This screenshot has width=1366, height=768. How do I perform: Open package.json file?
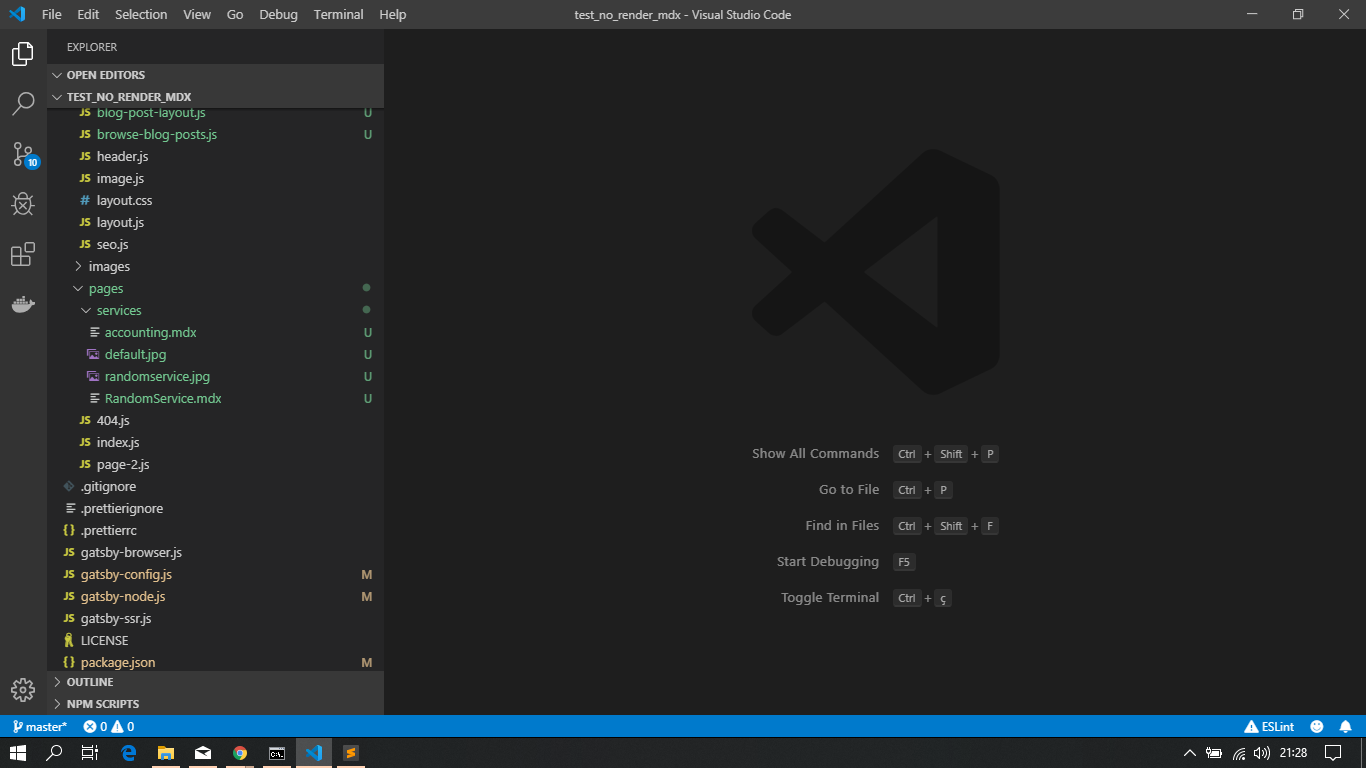coord(215,662)
